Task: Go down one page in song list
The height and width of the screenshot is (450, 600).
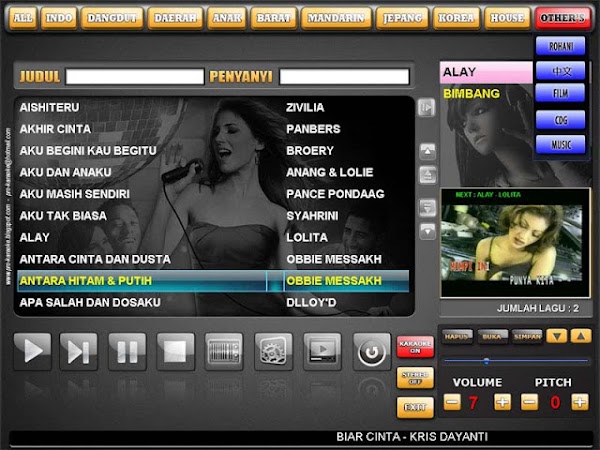Action: pos(427,208)
